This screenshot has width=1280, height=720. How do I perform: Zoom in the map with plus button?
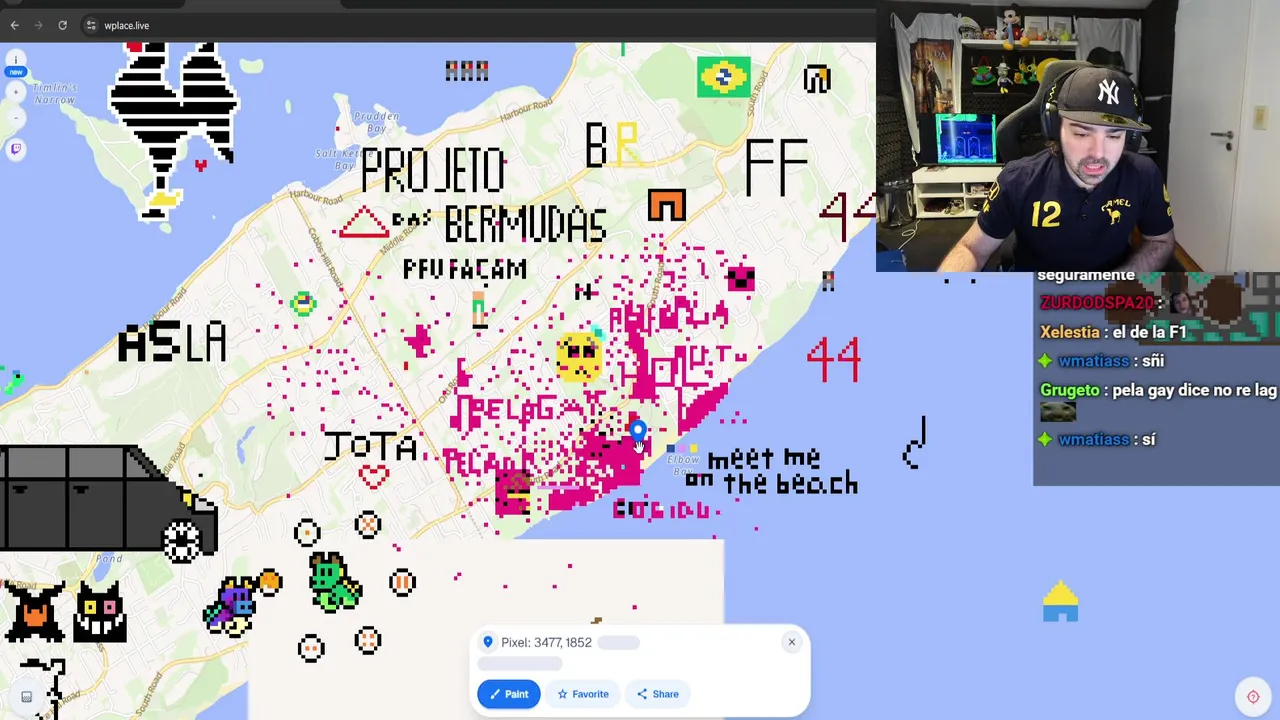16,92
